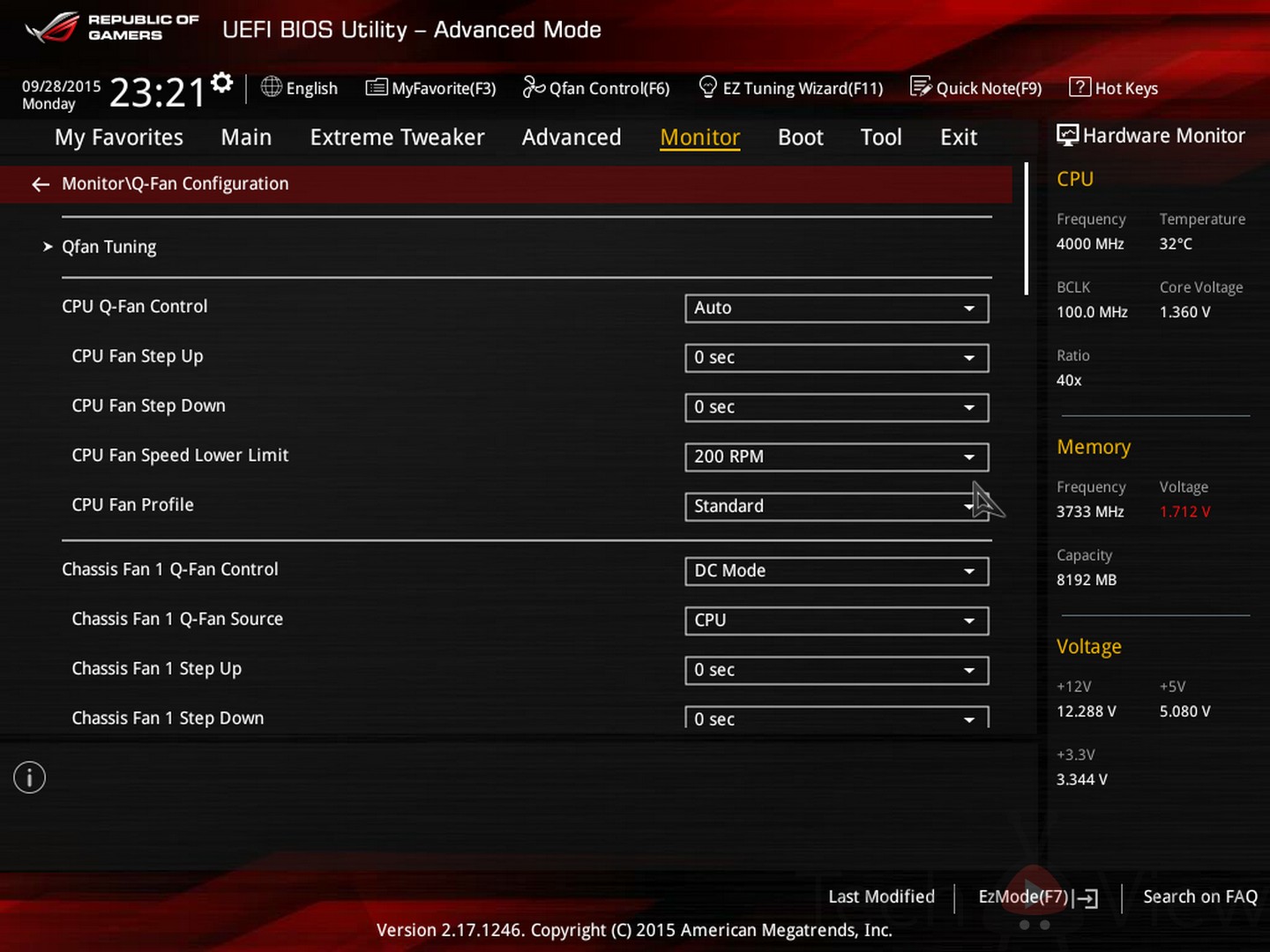
Task: Open Chassis Fan 1 Q-Fan Control dropdown
Action: point(836,570)
